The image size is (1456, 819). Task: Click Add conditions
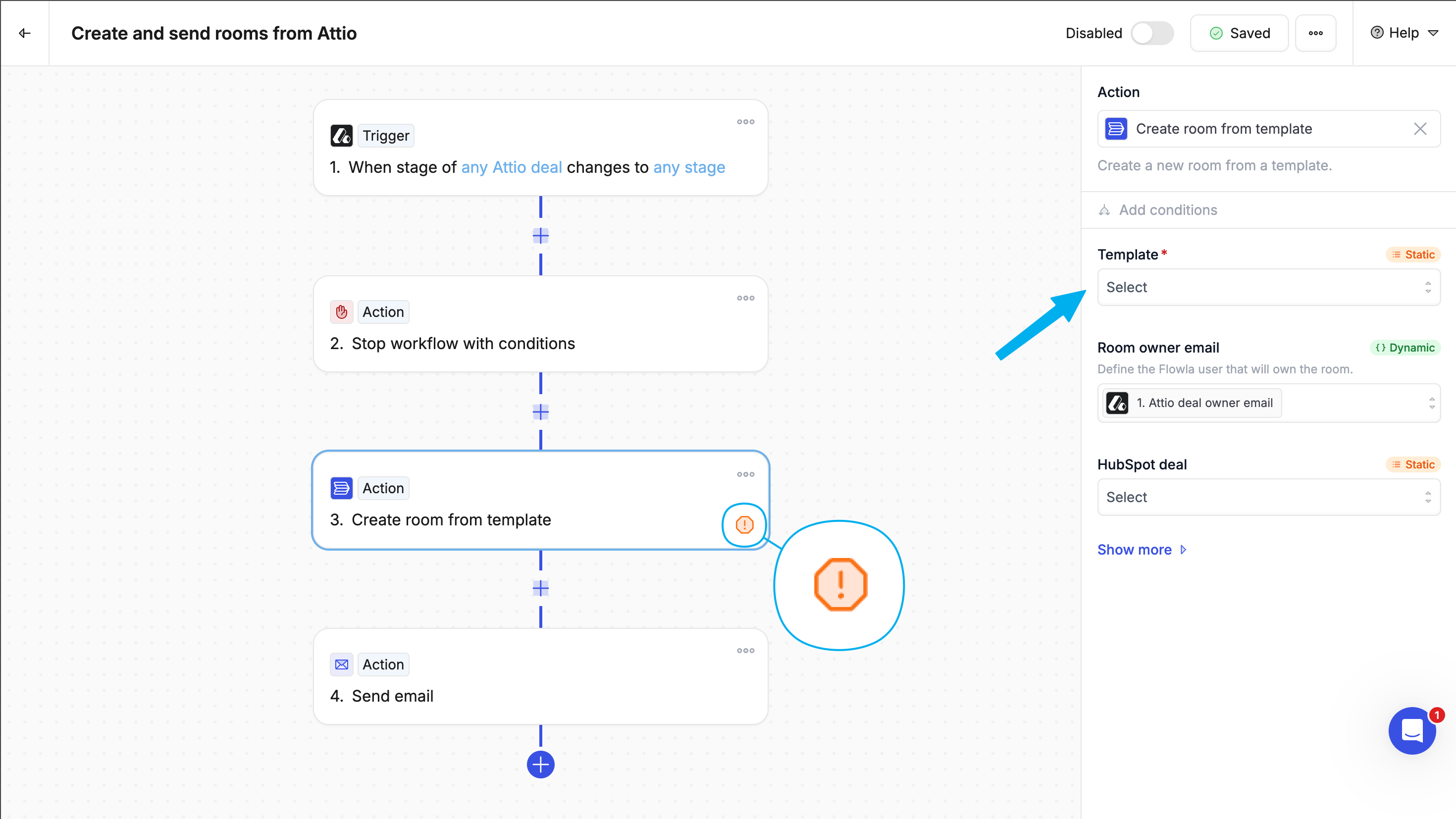(x=1168, y=210)
